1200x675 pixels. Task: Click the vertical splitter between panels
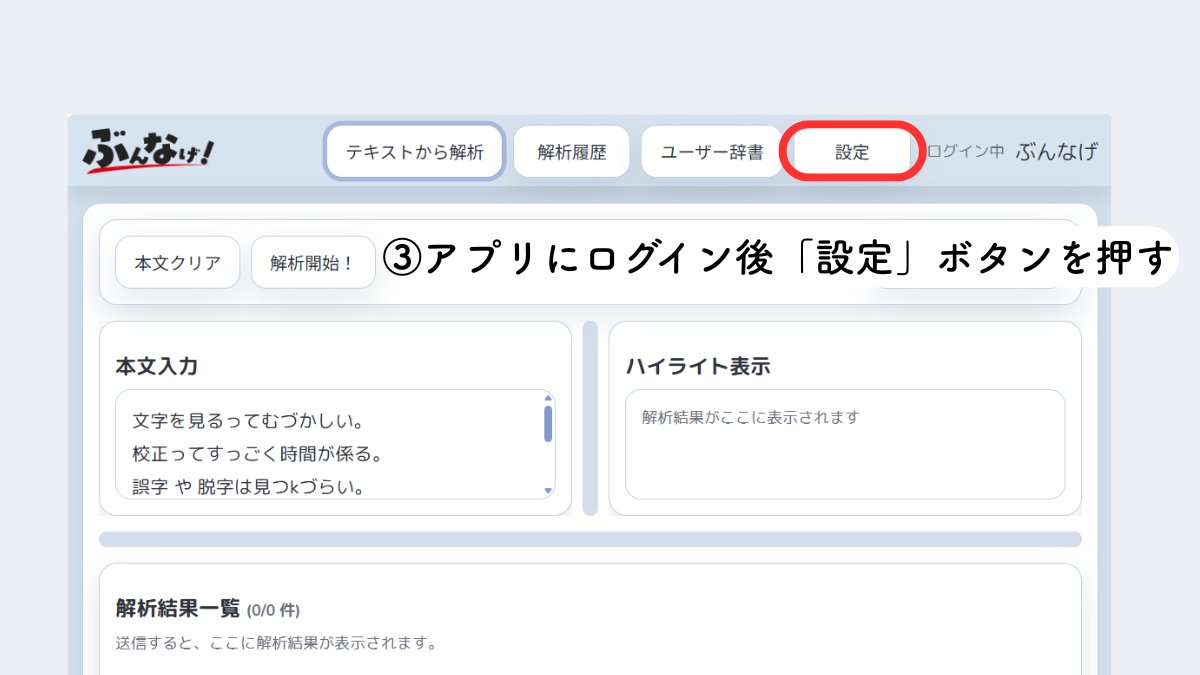tap(590, 418)
